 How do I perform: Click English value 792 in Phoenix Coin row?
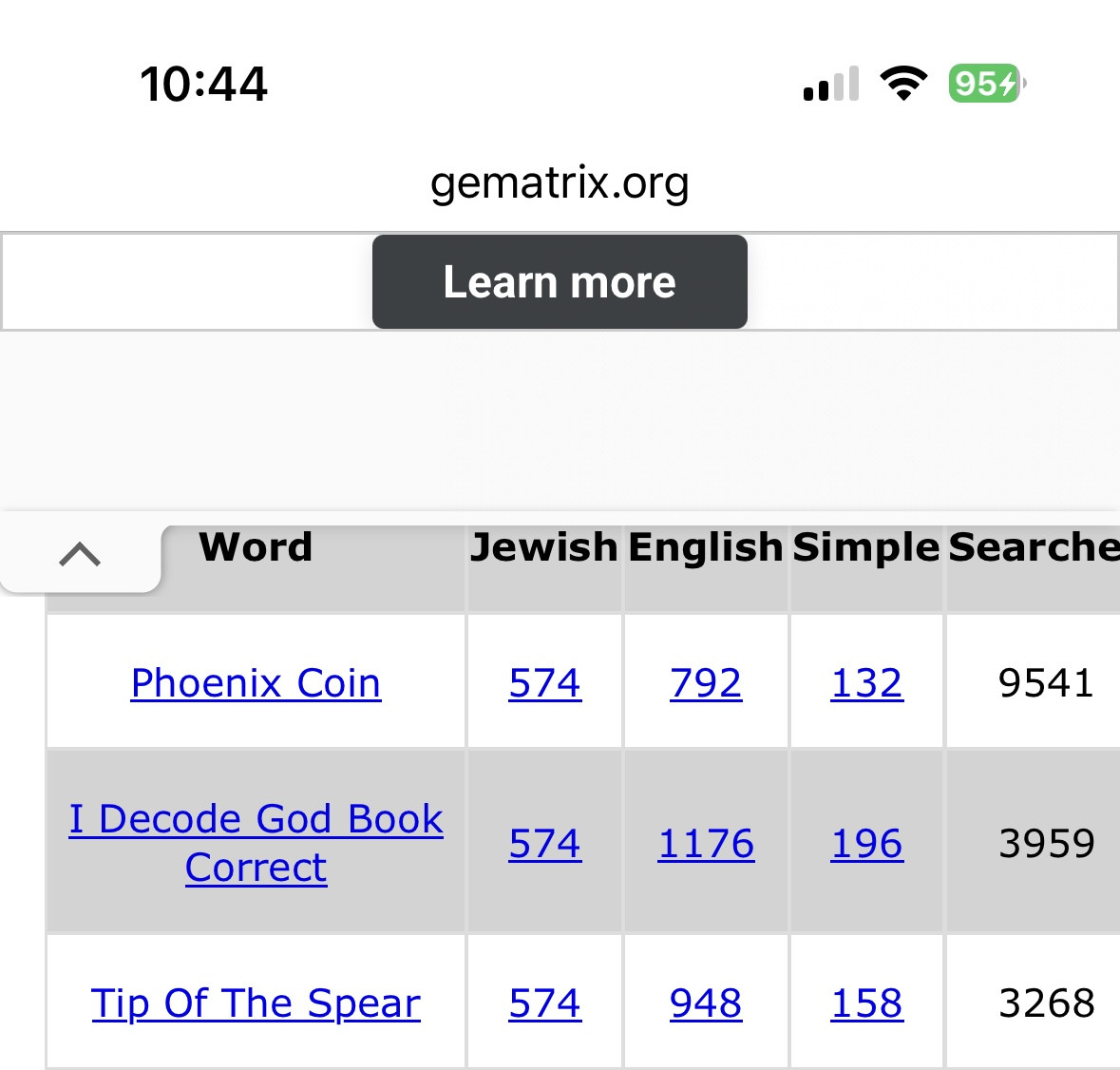coord(706,683)
